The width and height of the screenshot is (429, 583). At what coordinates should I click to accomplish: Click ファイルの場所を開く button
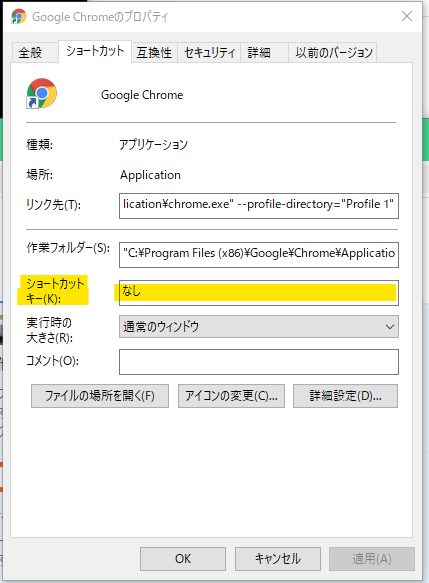(100, 396)
